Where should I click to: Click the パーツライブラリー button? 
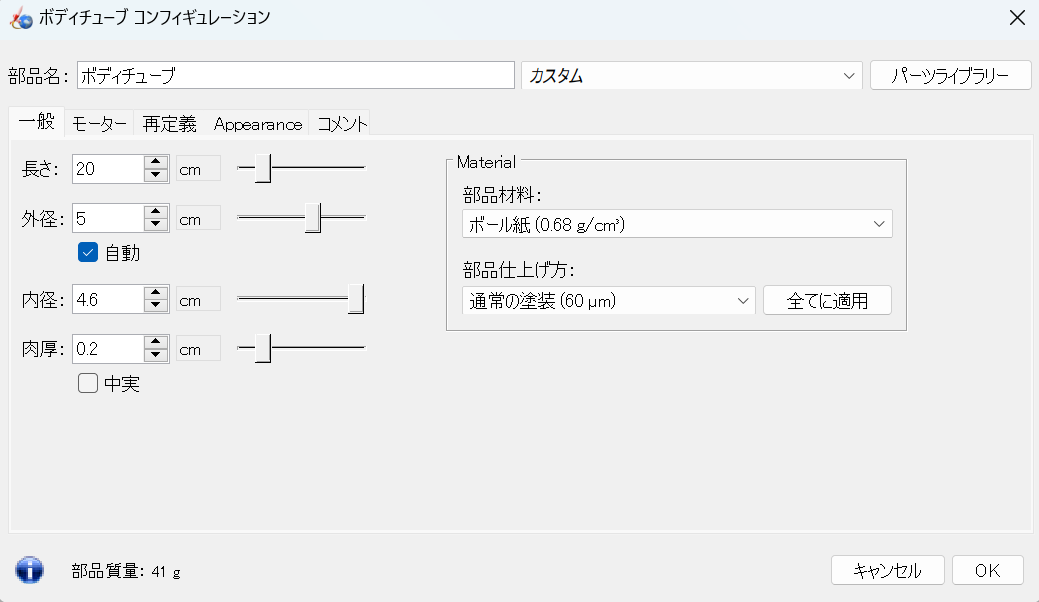point(950,76)
